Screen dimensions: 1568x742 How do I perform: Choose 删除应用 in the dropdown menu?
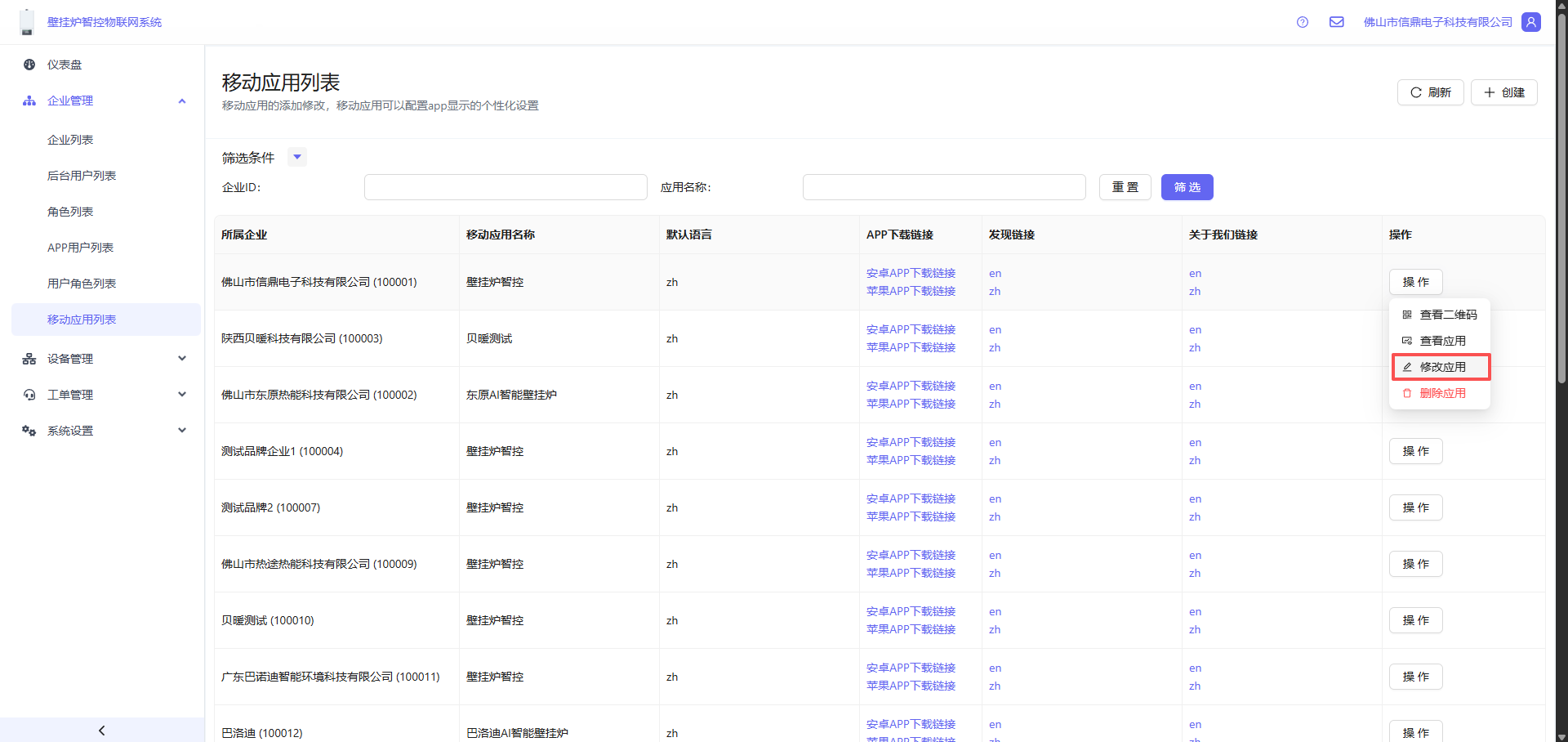[1441, 393]
